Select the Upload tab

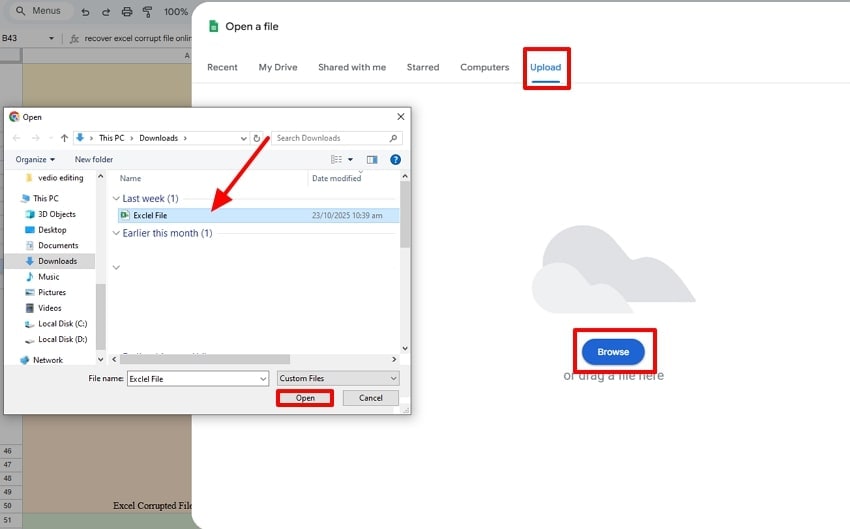pyautogui.click(x=545, y=67)
